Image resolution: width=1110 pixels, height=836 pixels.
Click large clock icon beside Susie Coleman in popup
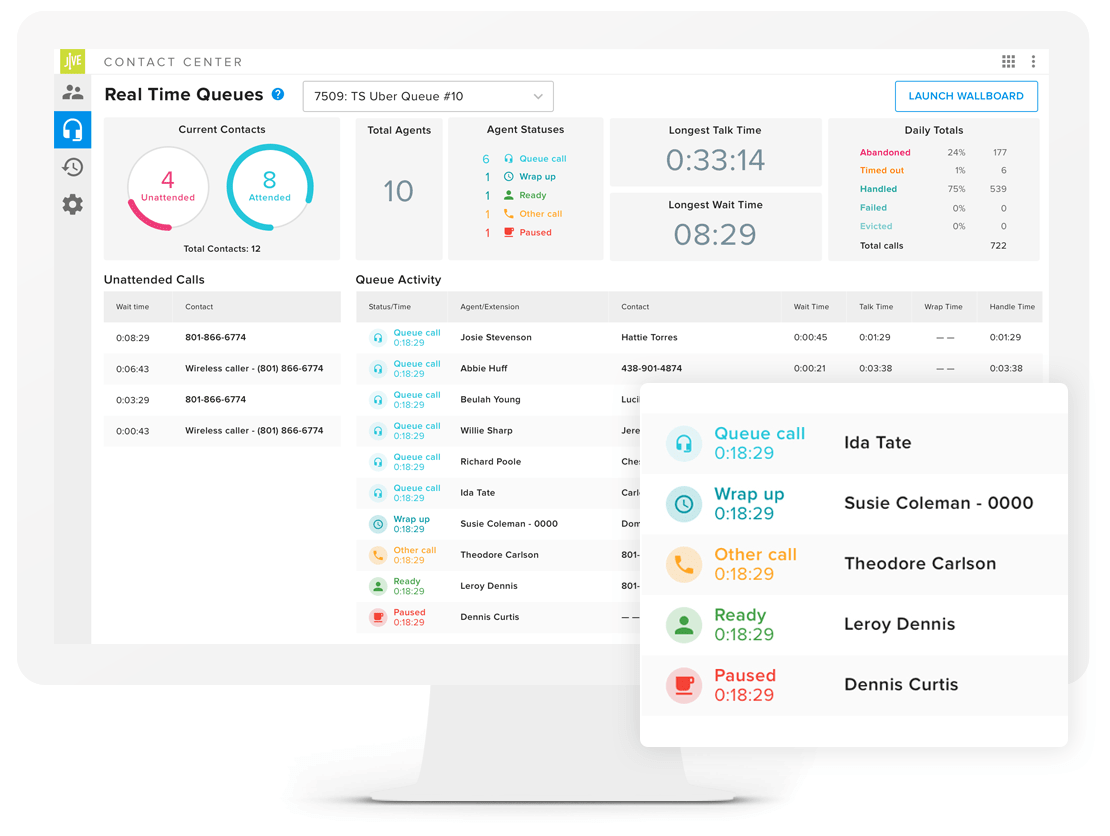684,504
